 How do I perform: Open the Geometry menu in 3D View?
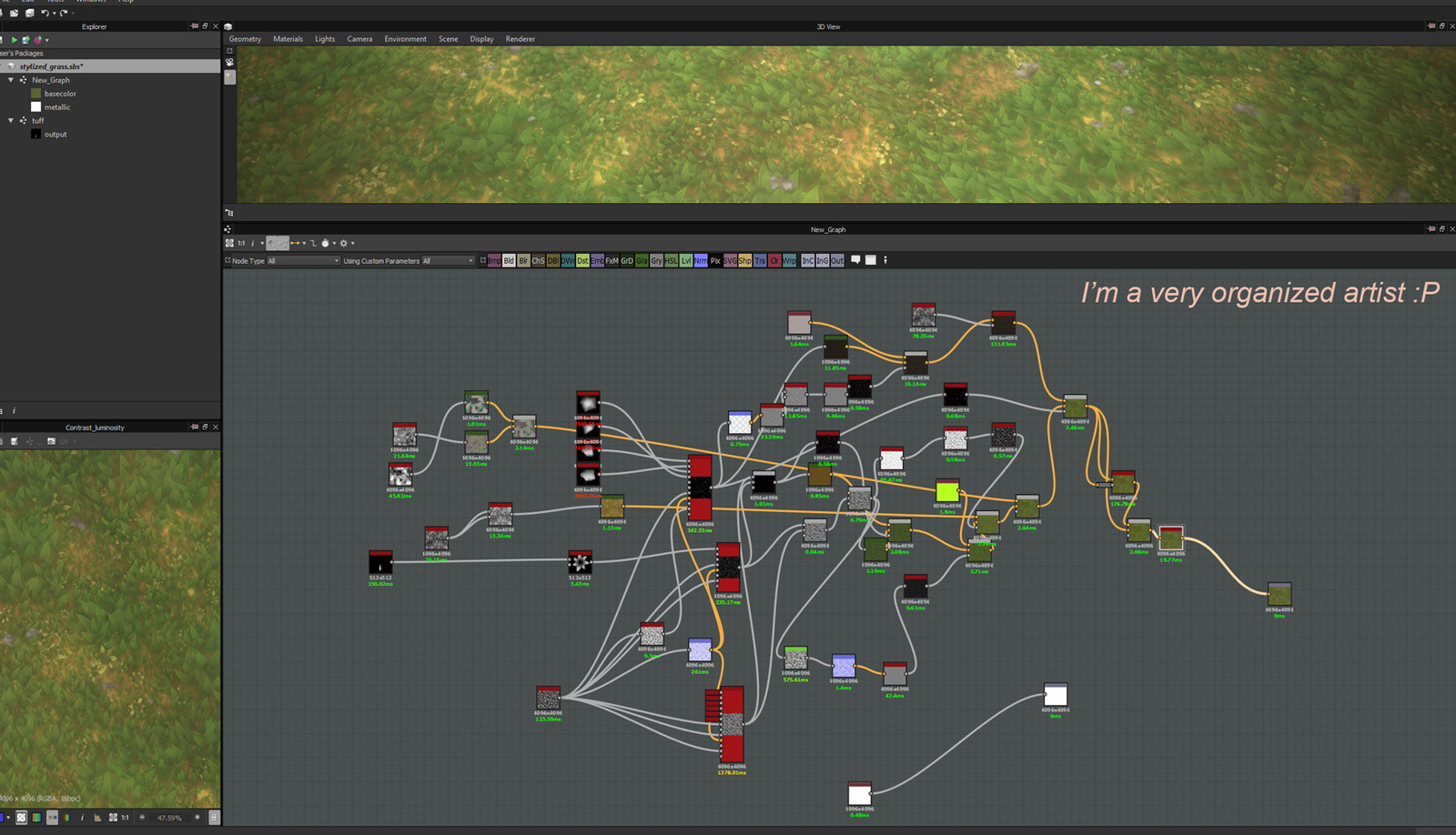click(245, 39)
